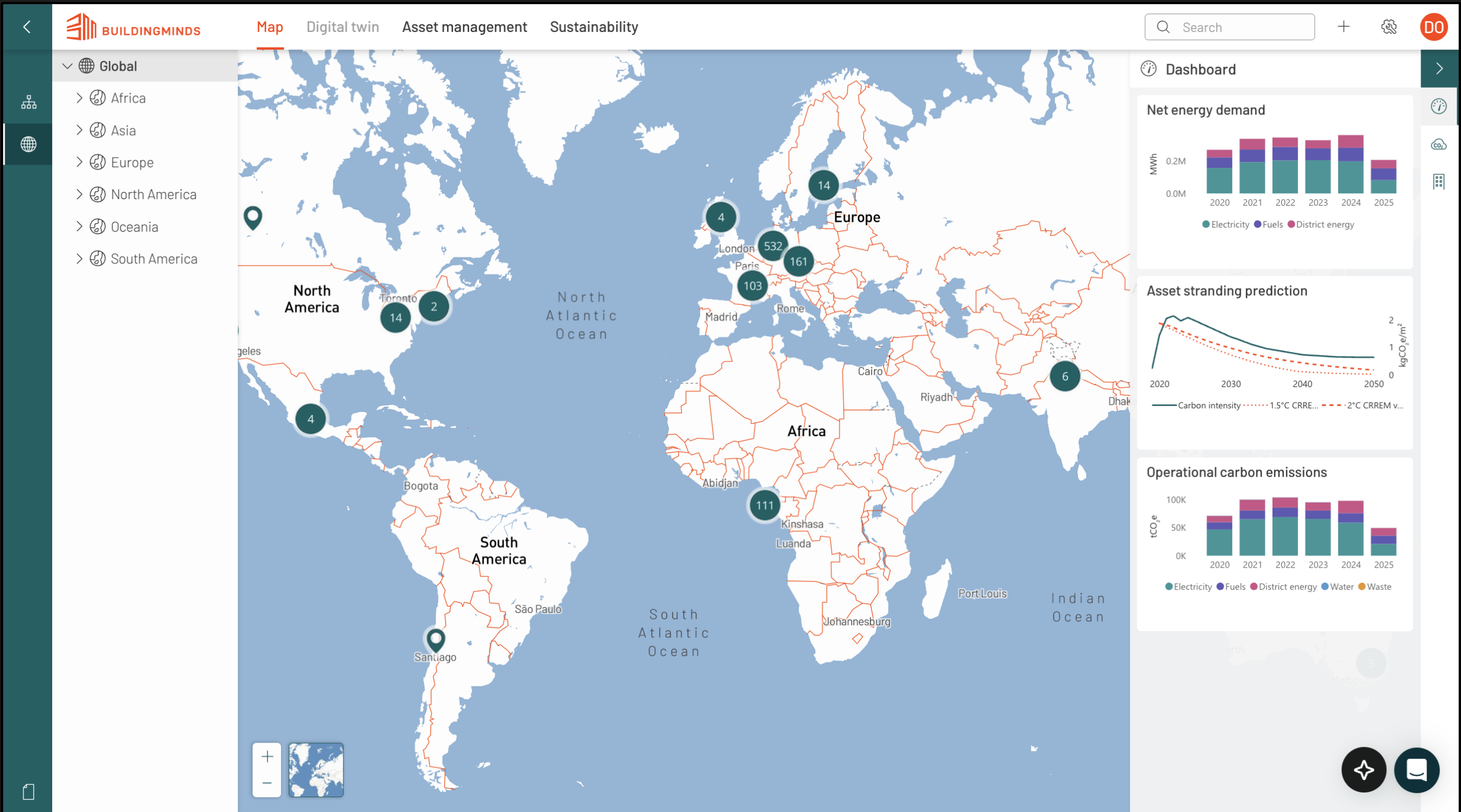The image size is (1461, 812).
Task: Open the 103 cluster south of Paris
Action: [752, 286]
